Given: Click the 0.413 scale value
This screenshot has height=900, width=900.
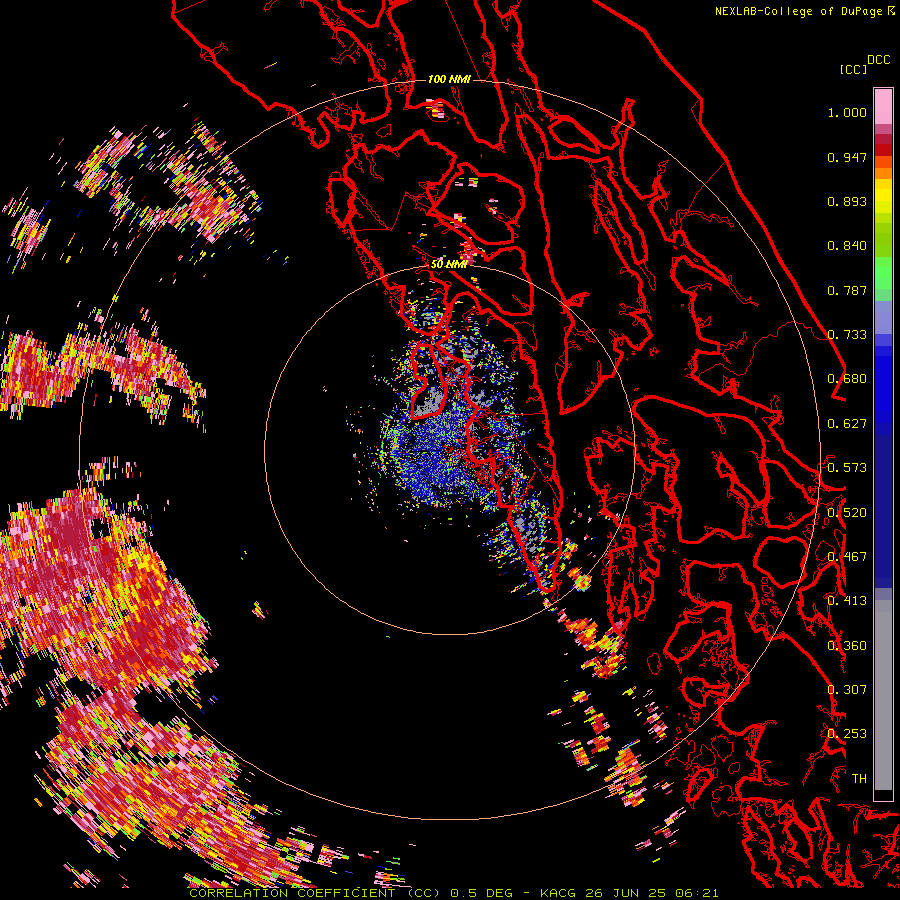Looking at the screenshot, I should point(847,601).
